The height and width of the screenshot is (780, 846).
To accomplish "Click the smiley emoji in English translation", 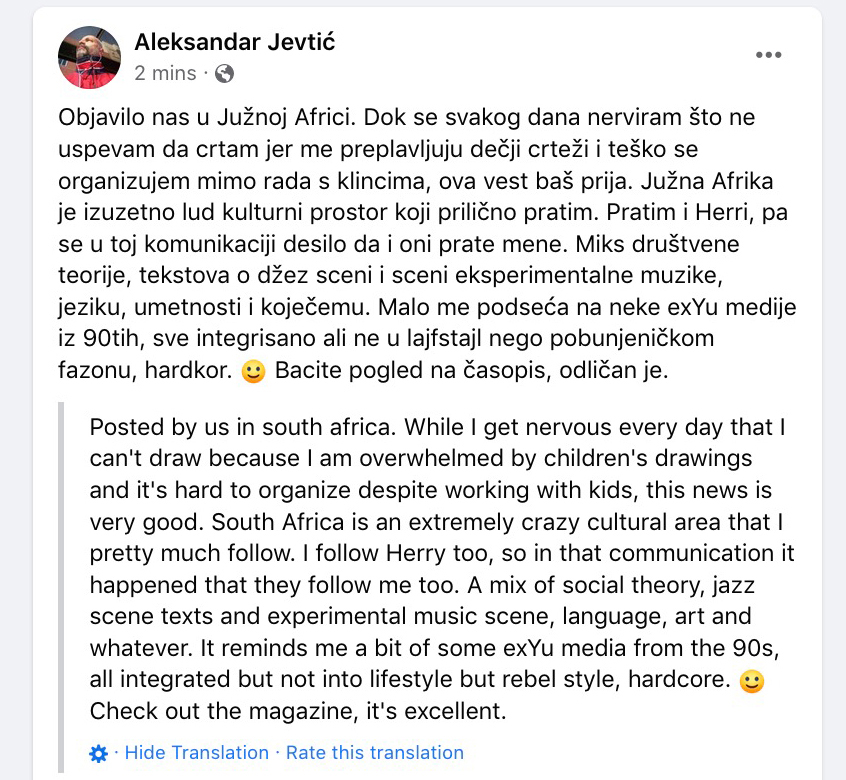I will click(x=750, y=683).
